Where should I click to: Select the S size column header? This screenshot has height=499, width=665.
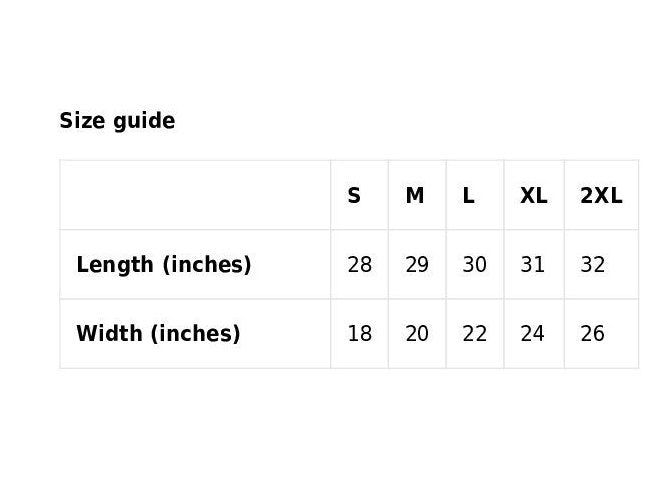(x=354, y=196)
